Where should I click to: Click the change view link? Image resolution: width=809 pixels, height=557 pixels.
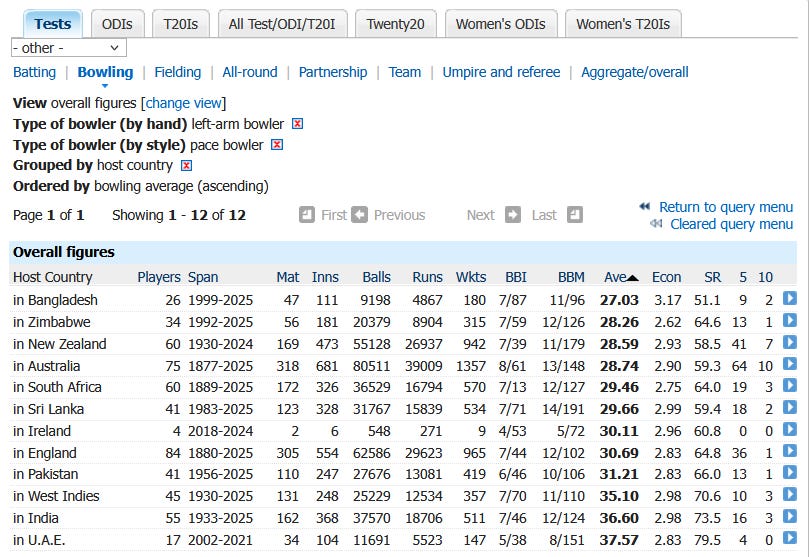pos(184,103)
